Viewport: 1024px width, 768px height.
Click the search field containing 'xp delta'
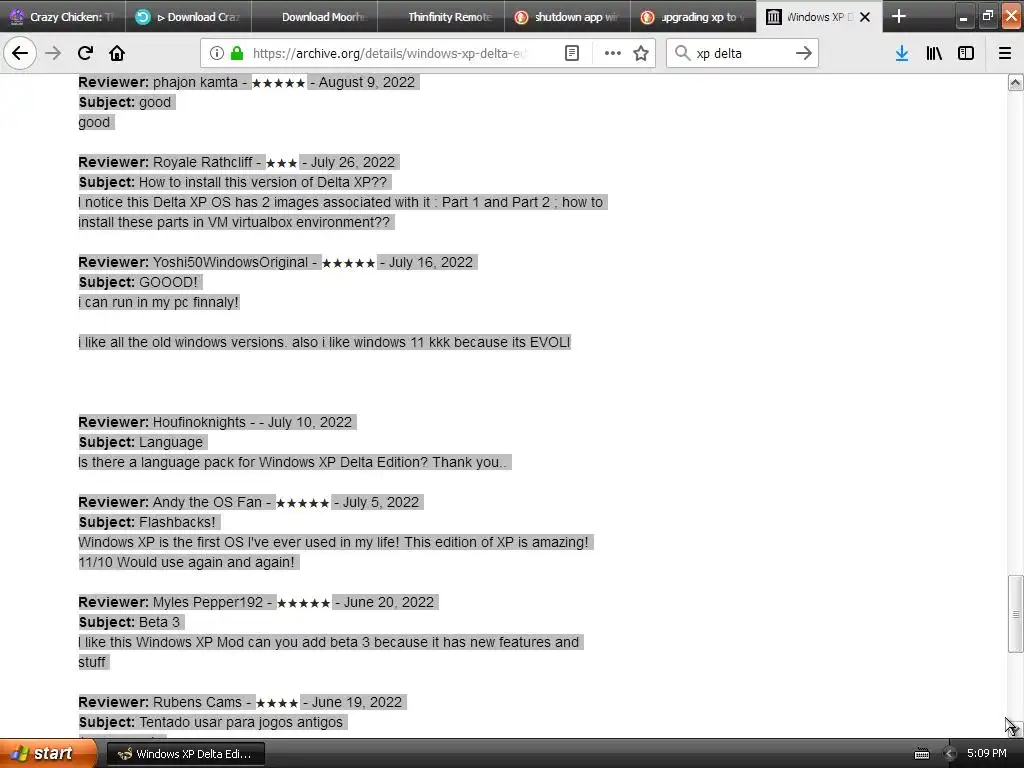coord(742,53)
